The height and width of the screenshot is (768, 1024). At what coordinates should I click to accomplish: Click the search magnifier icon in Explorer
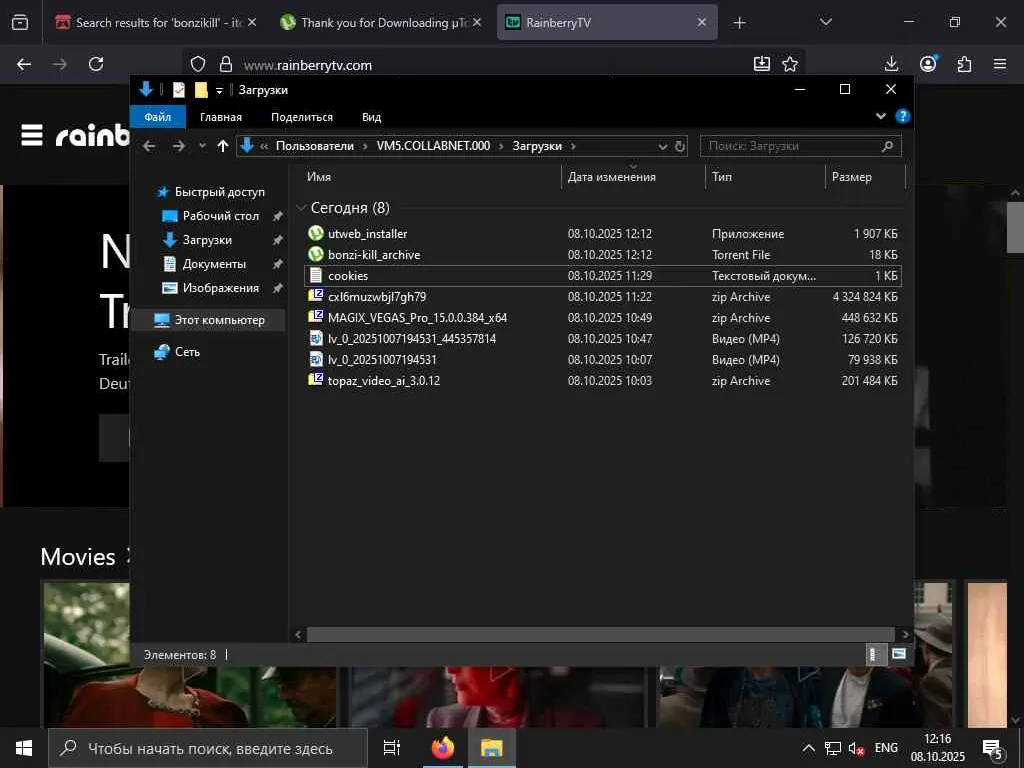coord(887,146)
